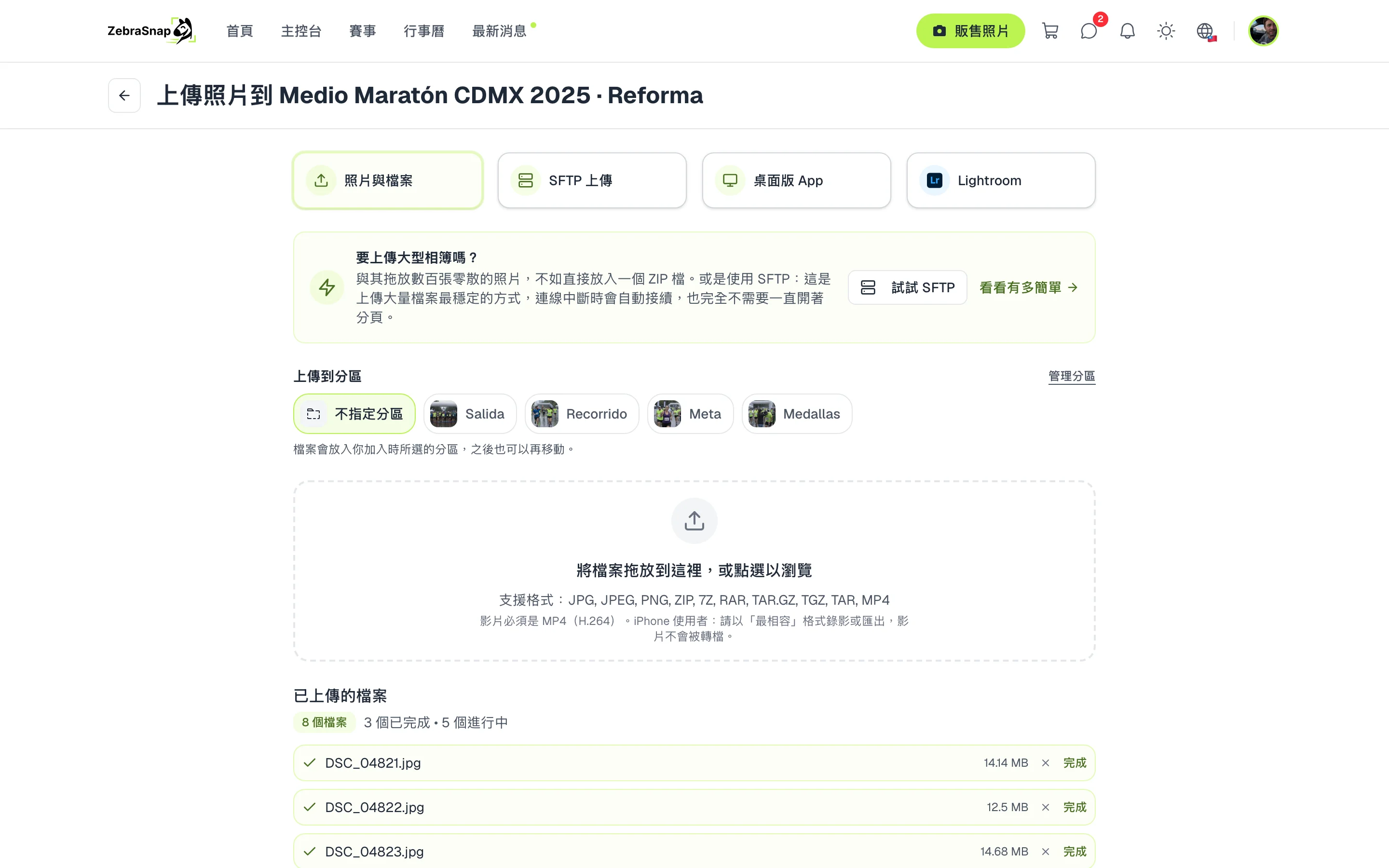Click the upload icon in the drop zone
The image size is (1389, 868).
pos(694,521)
